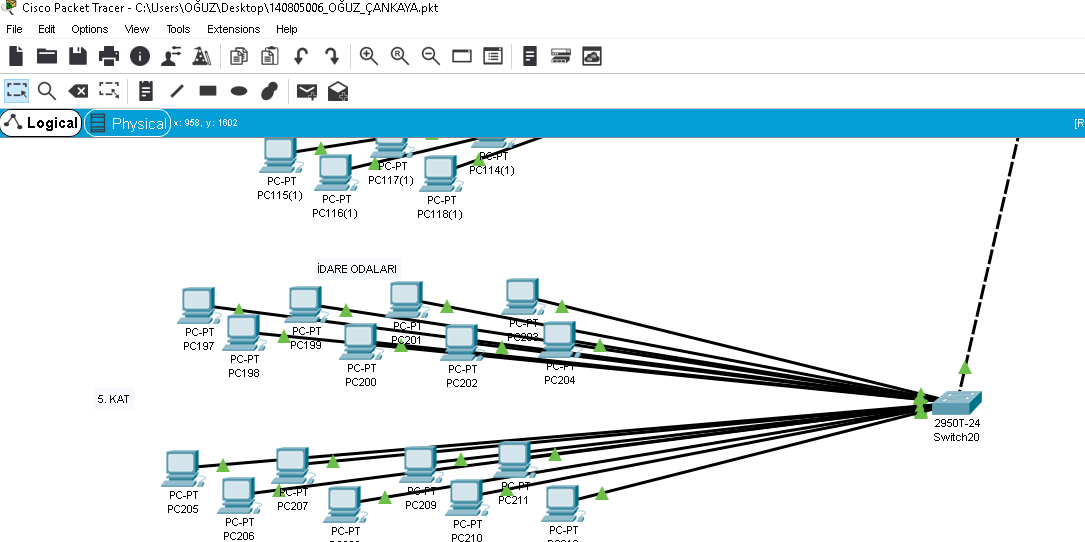This screenshot has width=1085, height=542.
Task: Select the Place Note tool
Action: (146, 91)
